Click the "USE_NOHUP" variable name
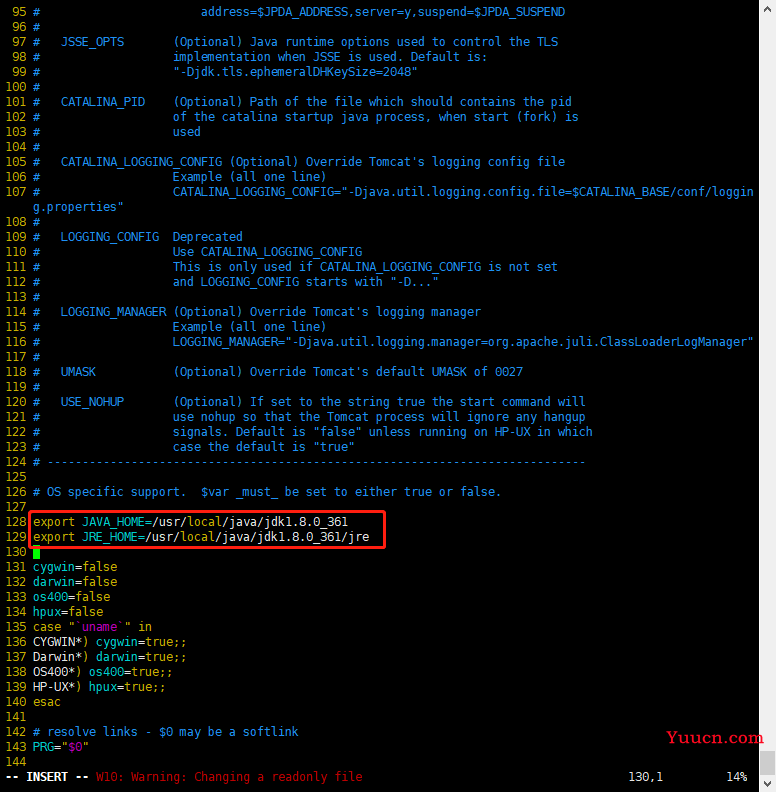This screenshot has width=776, height=792. (x=92, y=402)
